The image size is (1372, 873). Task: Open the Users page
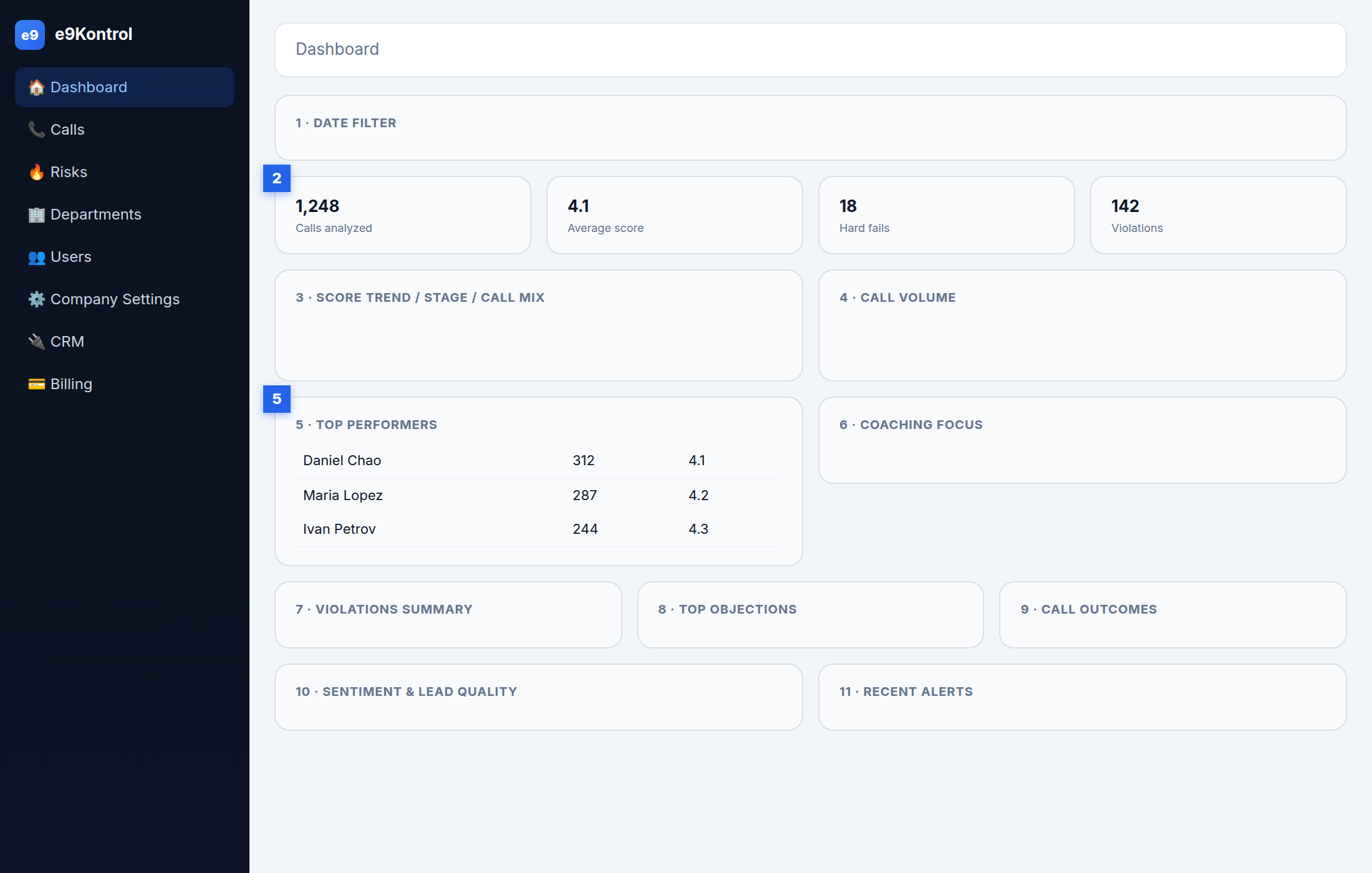[125, 257]
